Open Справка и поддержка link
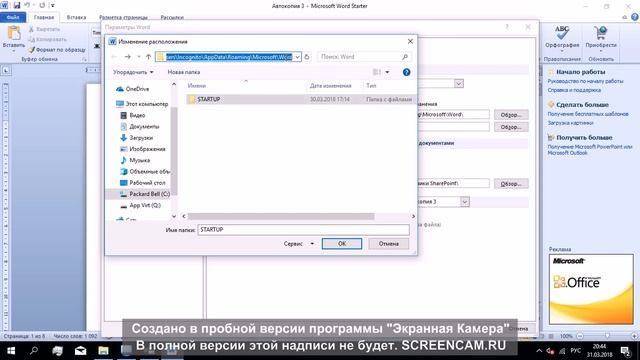Viewport: 640px width, 360px height. click(x=574, y=90)
